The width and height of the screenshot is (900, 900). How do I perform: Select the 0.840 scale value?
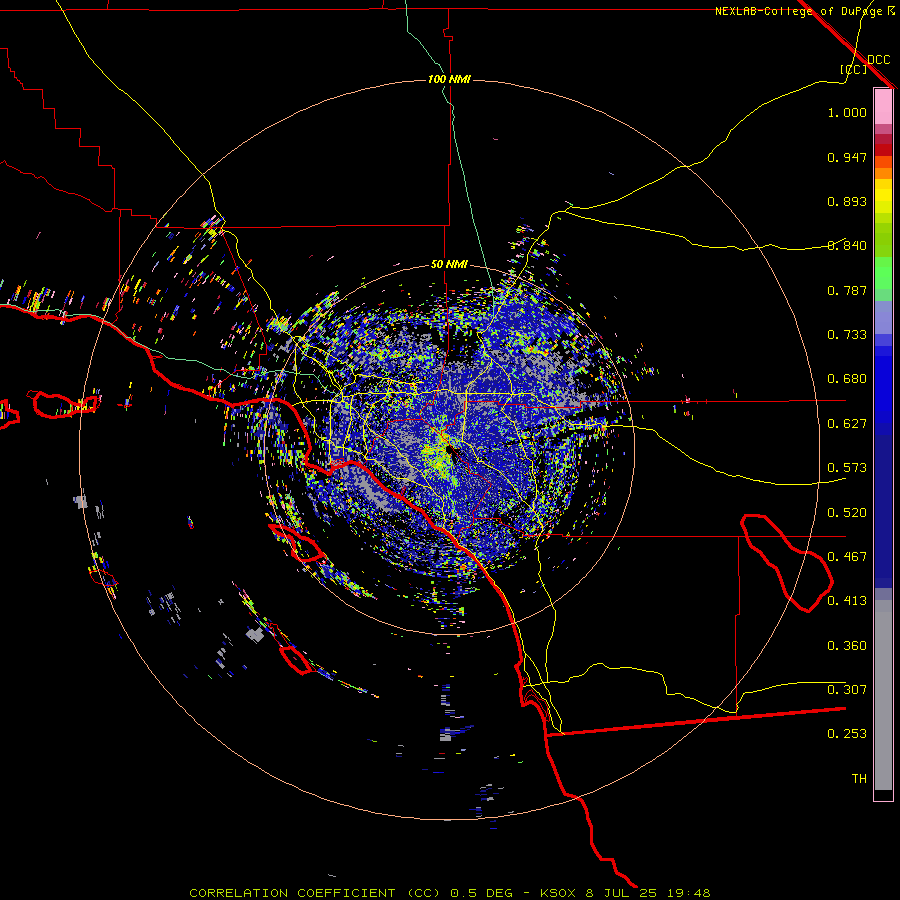coord(847,246)
